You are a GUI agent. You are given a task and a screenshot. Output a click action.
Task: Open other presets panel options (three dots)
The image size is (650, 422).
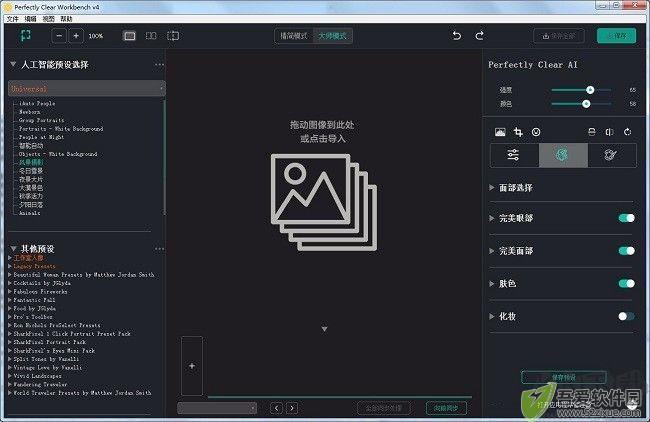(x=159, y=249)
